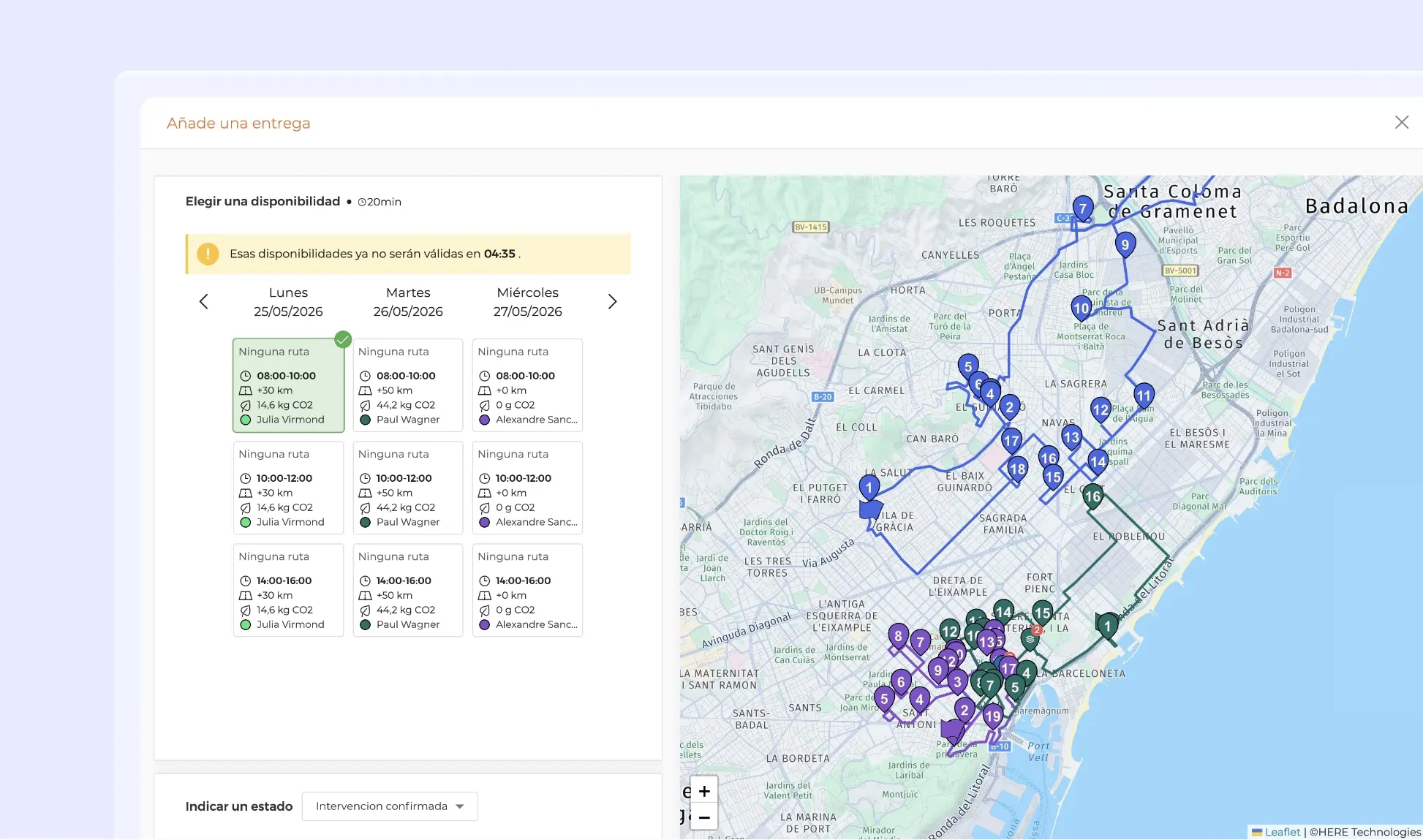Viewport: 1423px width, 840px height.
Task: Click purple map marker 19 near the port
Action: [992, 716]
